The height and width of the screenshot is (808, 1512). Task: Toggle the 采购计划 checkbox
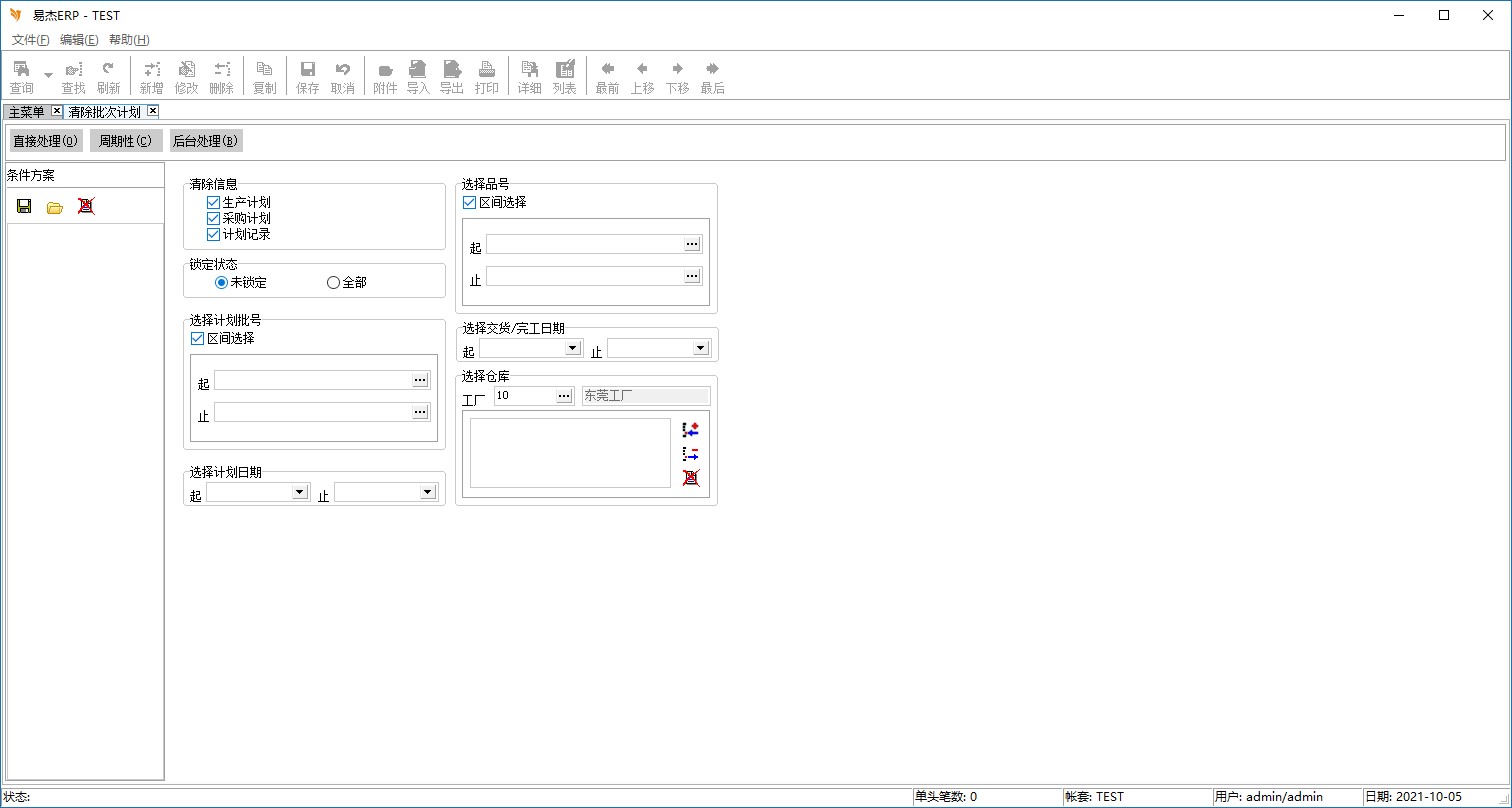point(213,218)
